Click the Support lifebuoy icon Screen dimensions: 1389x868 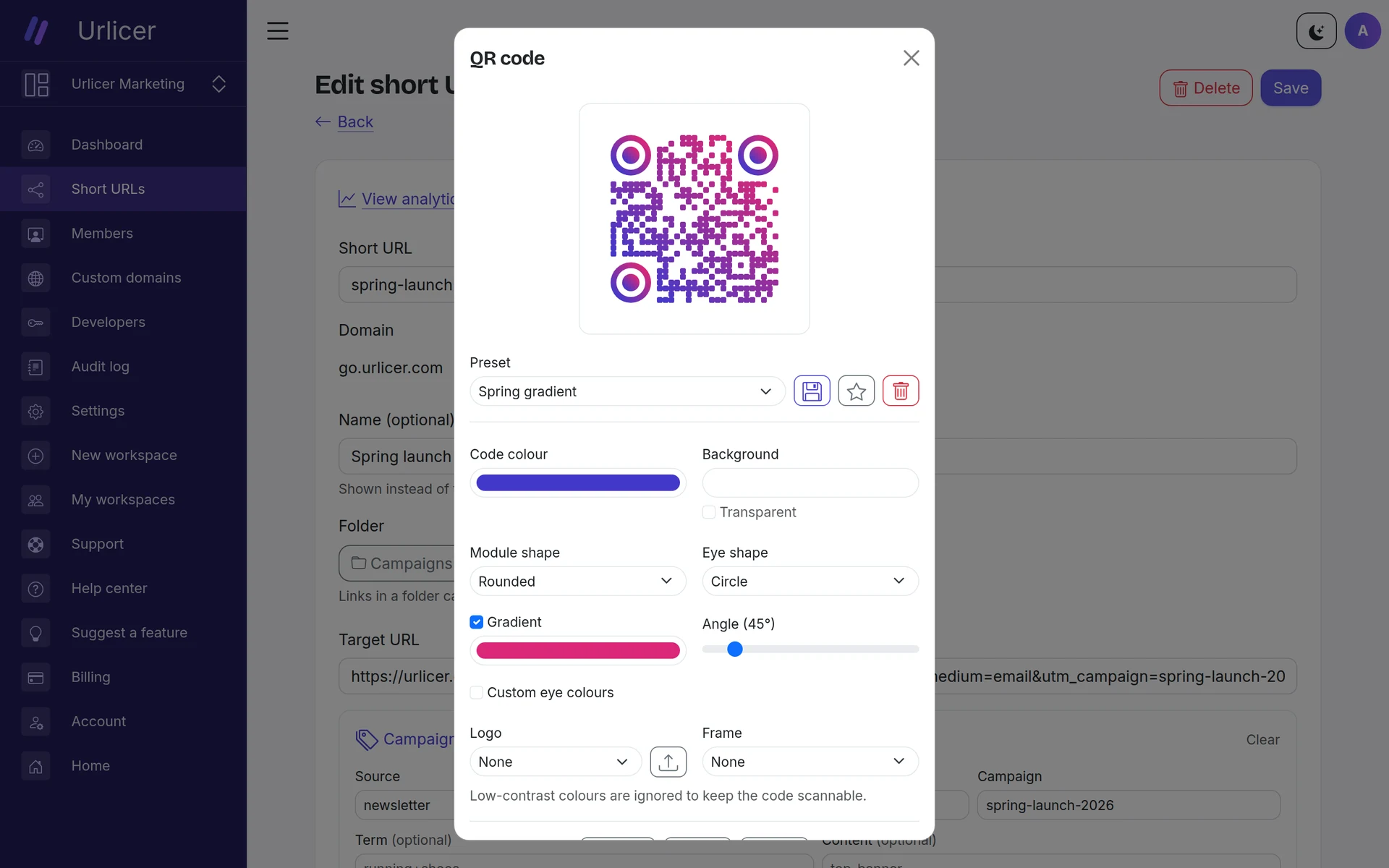tap(35, 545)
